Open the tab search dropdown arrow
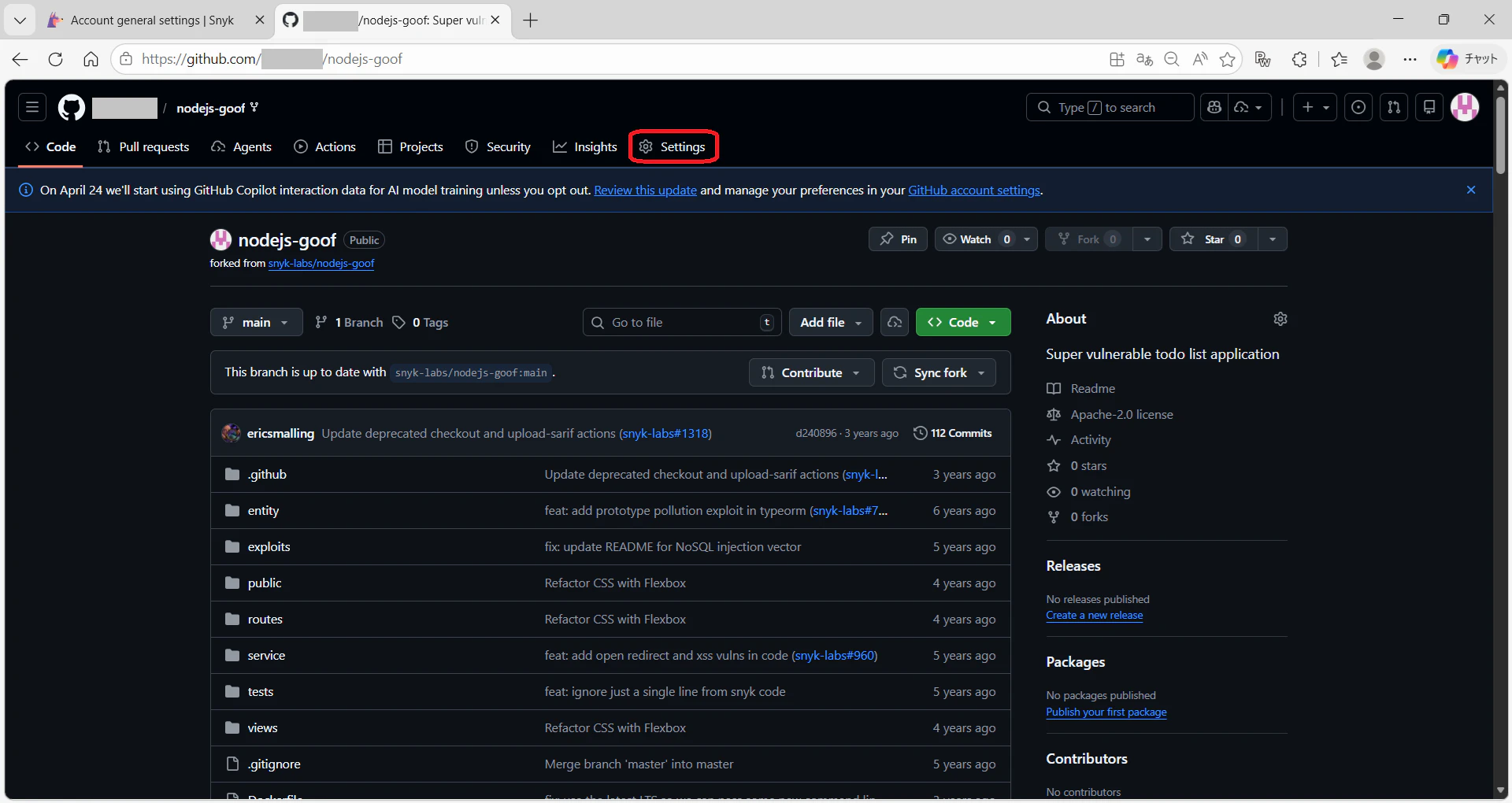 20,20
